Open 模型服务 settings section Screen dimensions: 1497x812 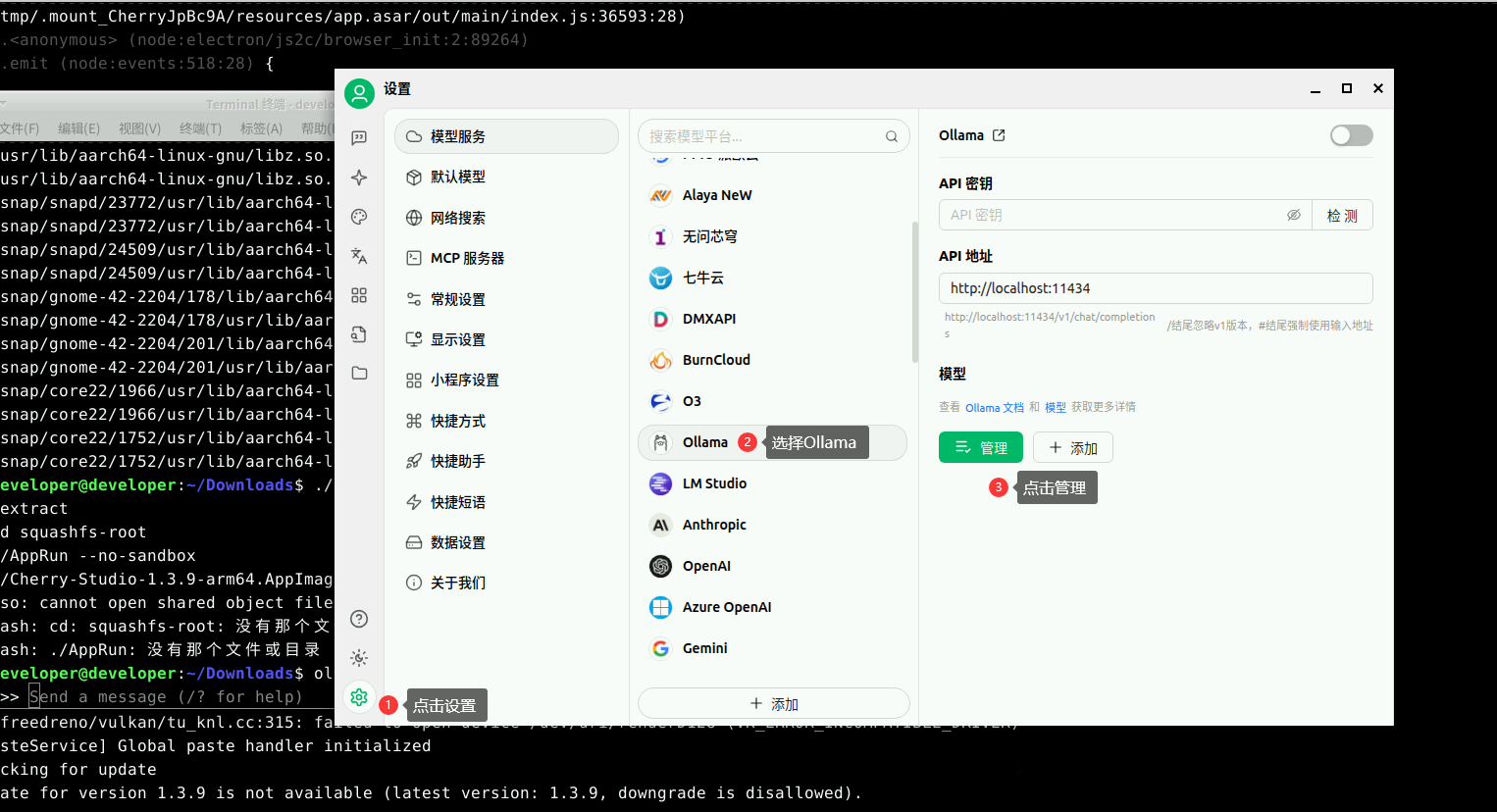tap(506, 136)
